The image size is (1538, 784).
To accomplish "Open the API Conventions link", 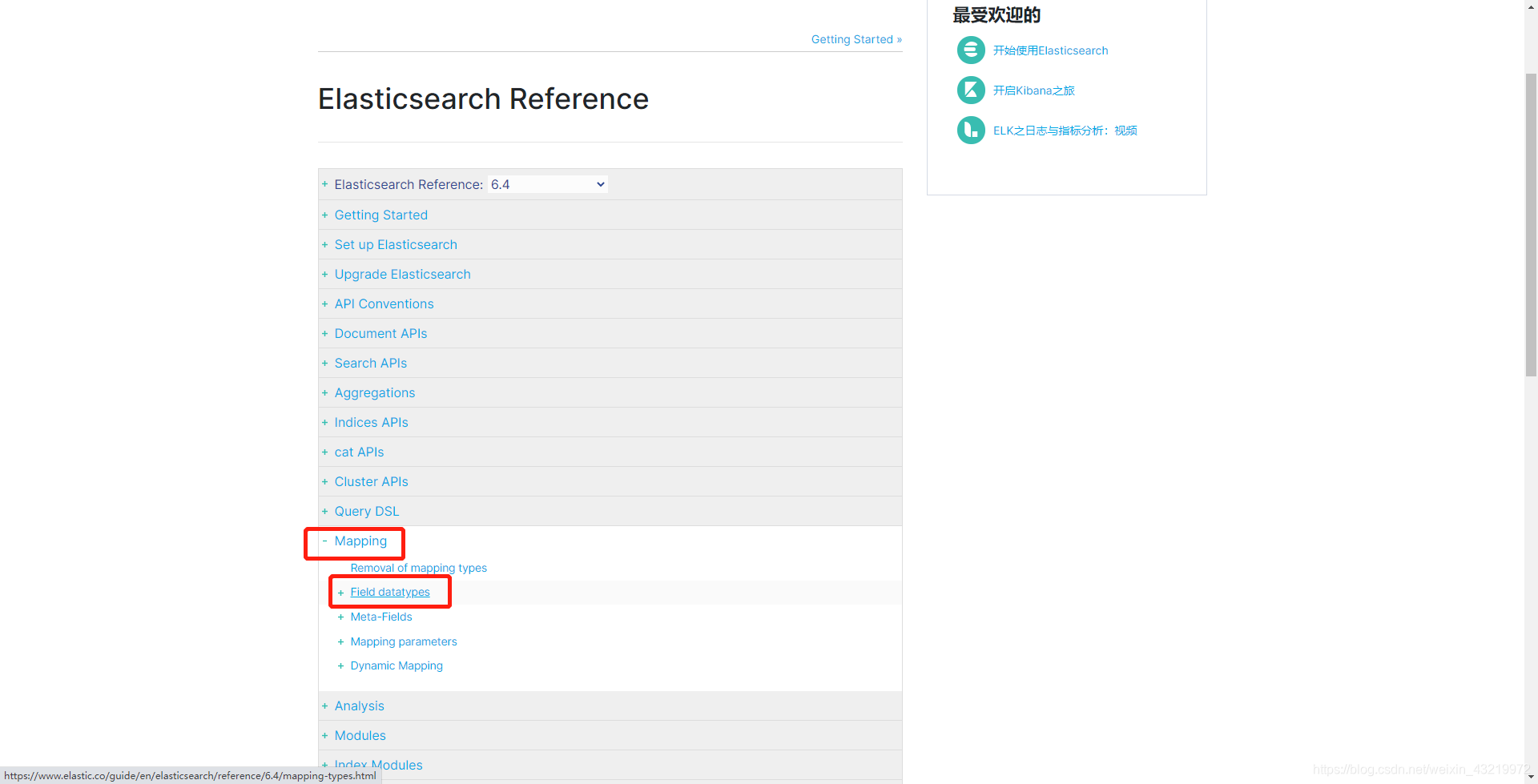I will point(384,304).
